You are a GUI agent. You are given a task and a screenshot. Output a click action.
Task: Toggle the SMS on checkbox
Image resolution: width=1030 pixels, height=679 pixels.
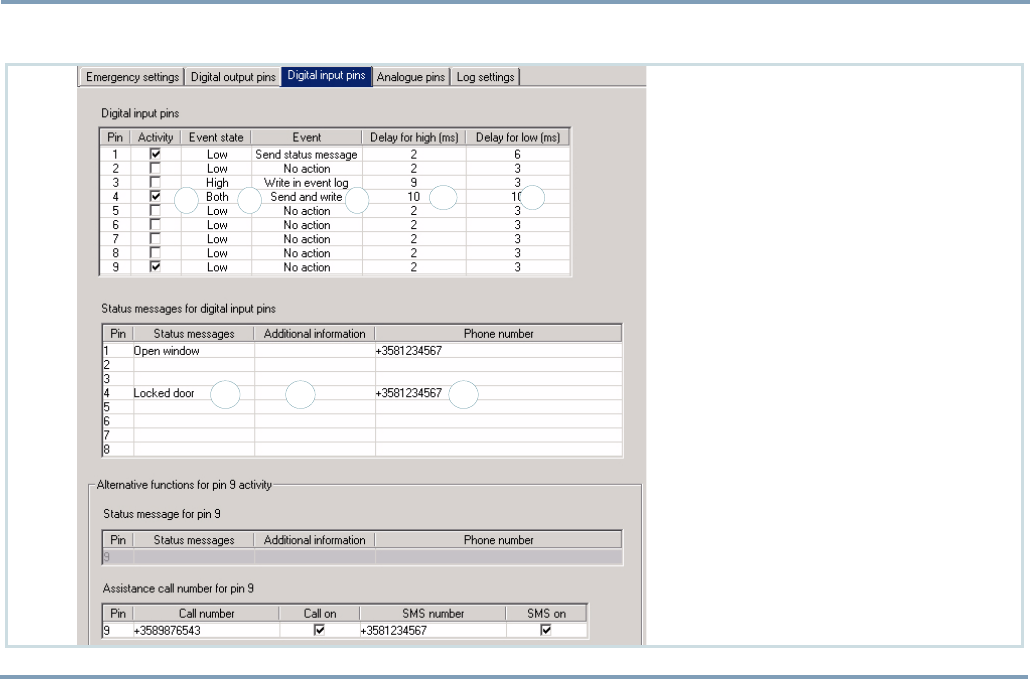point(546,630)
